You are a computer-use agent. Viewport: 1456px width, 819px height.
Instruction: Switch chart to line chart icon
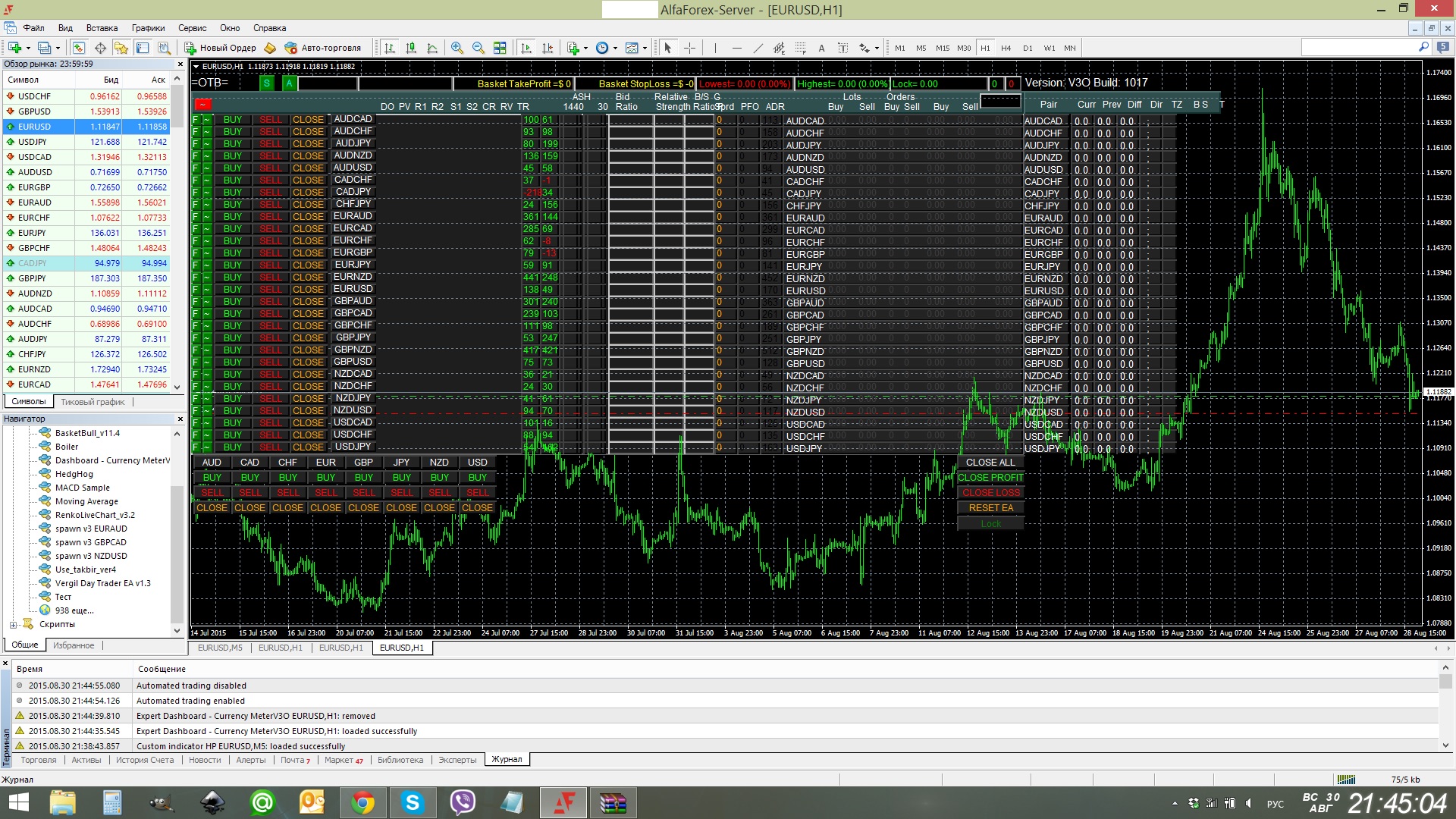(x=432, y=48)
